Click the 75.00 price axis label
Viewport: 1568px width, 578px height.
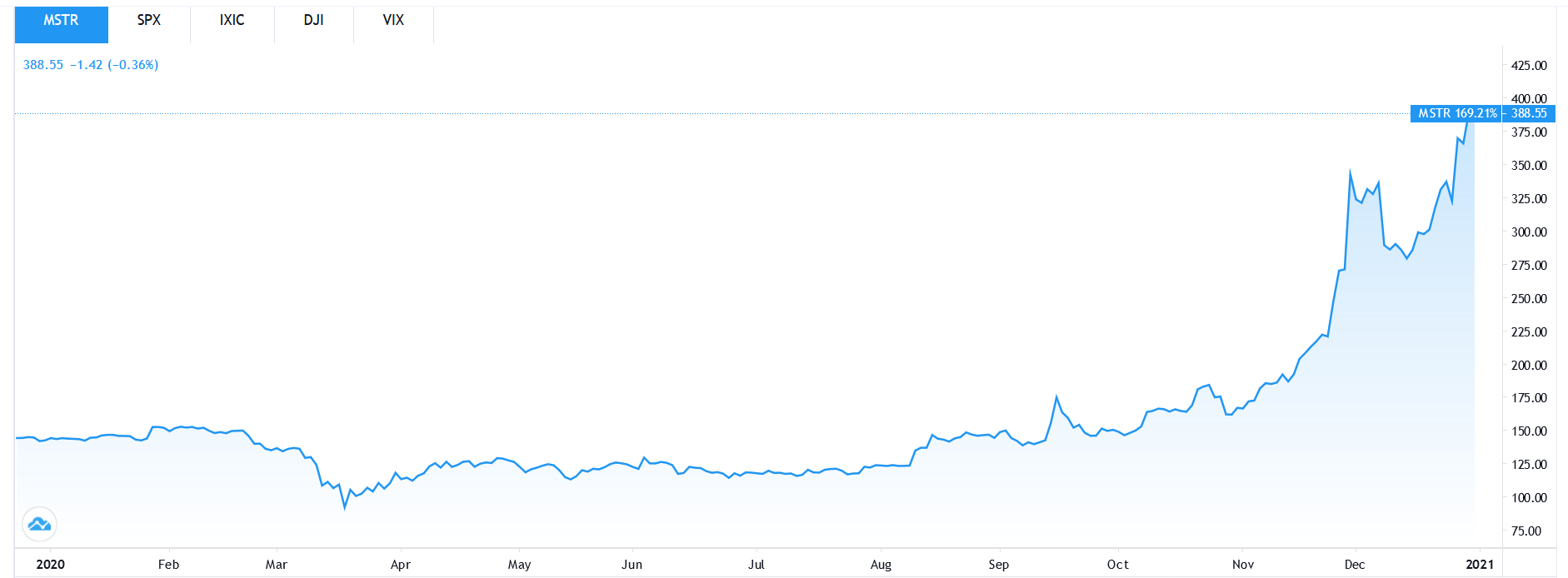click(x=1526, y=531)
